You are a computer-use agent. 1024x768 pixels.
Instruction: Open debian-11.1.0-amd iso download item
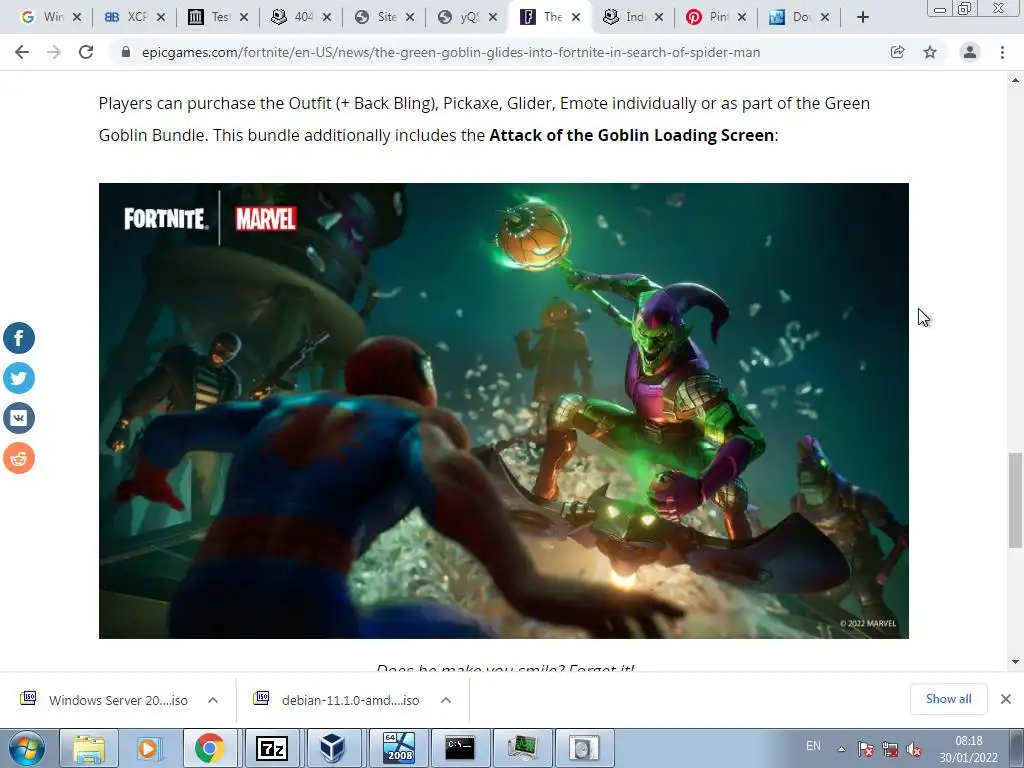point(337,700)
